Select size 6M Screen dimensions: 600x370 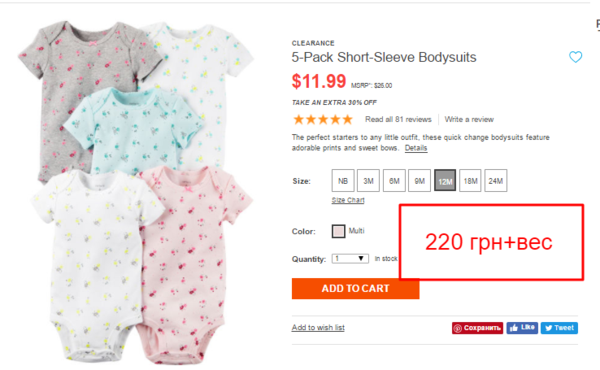pyautogui.click(x=394, y=181)
